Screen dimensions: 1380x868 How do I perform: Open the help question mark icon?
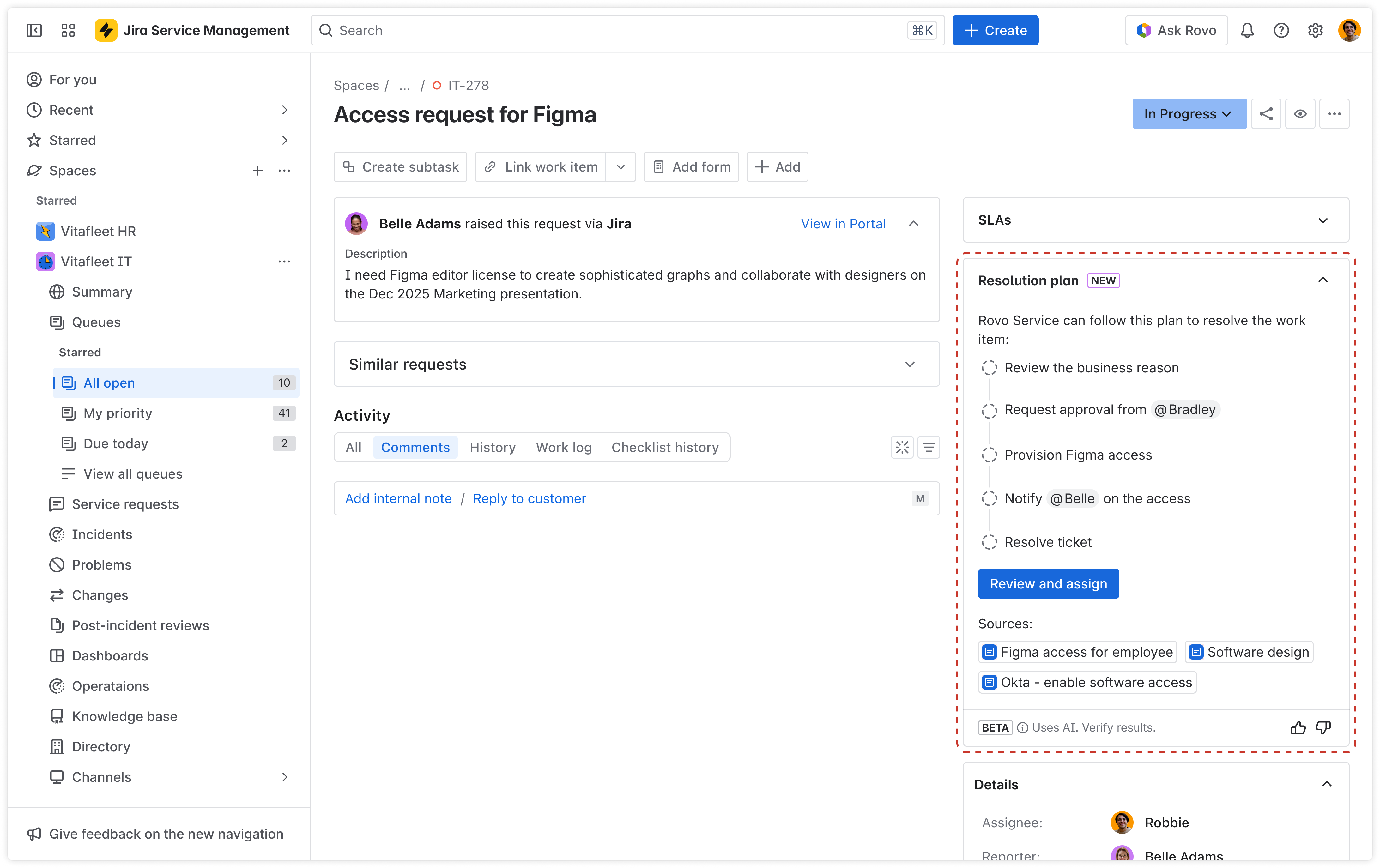(x=1281, y=30)
